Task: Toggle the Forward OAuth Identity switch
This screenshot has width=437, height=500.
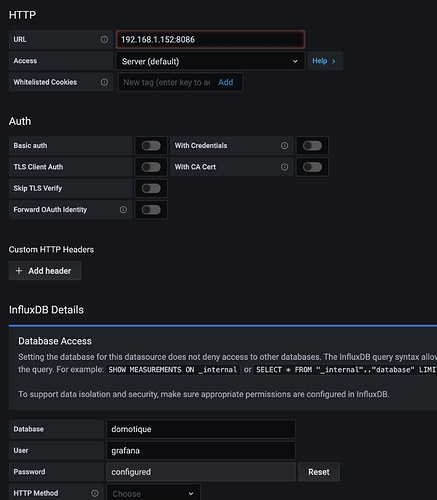Action: tap(151, 210)
